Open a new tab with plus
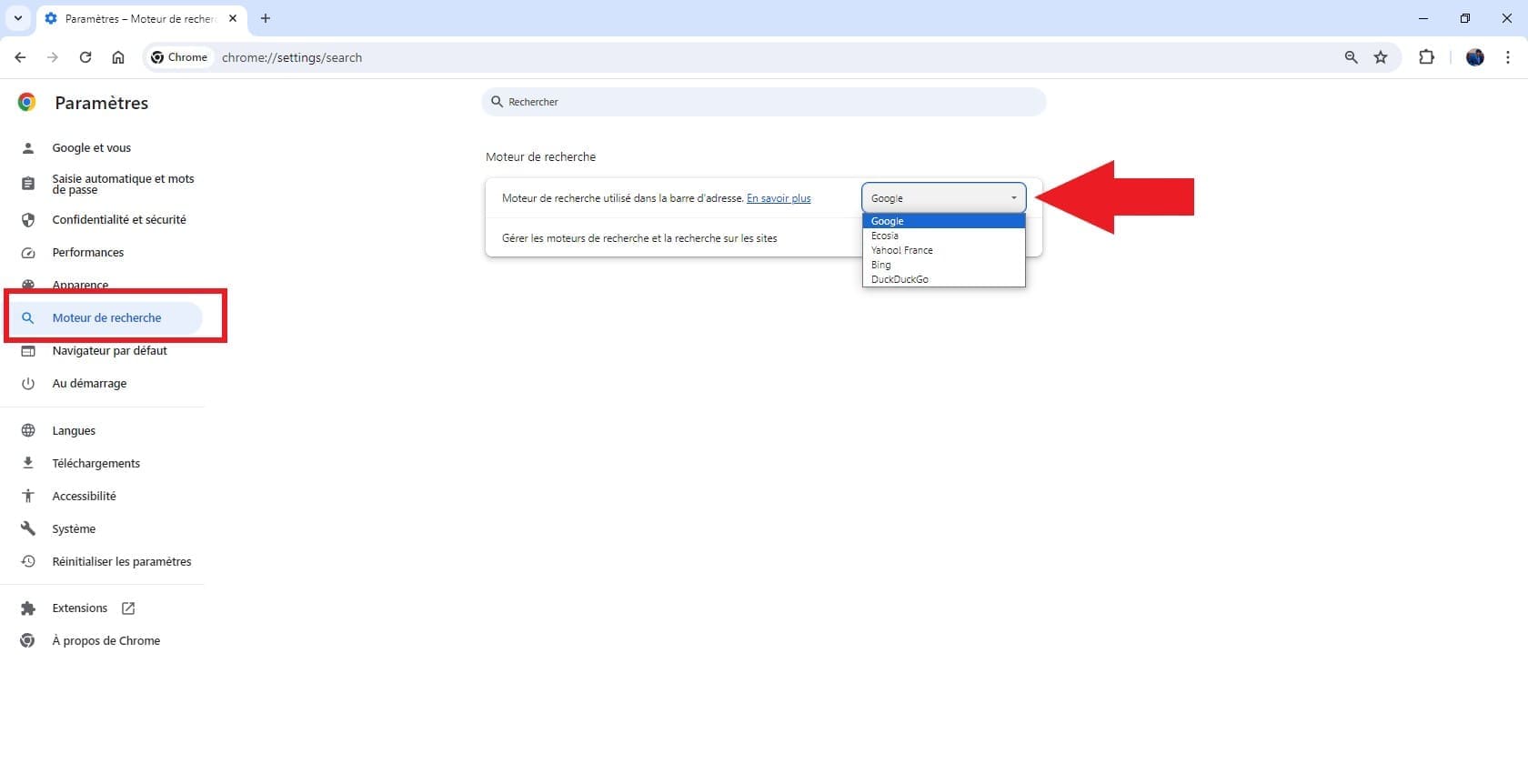The width and height of the screenshot is (1528, 784). click(266, 18)
